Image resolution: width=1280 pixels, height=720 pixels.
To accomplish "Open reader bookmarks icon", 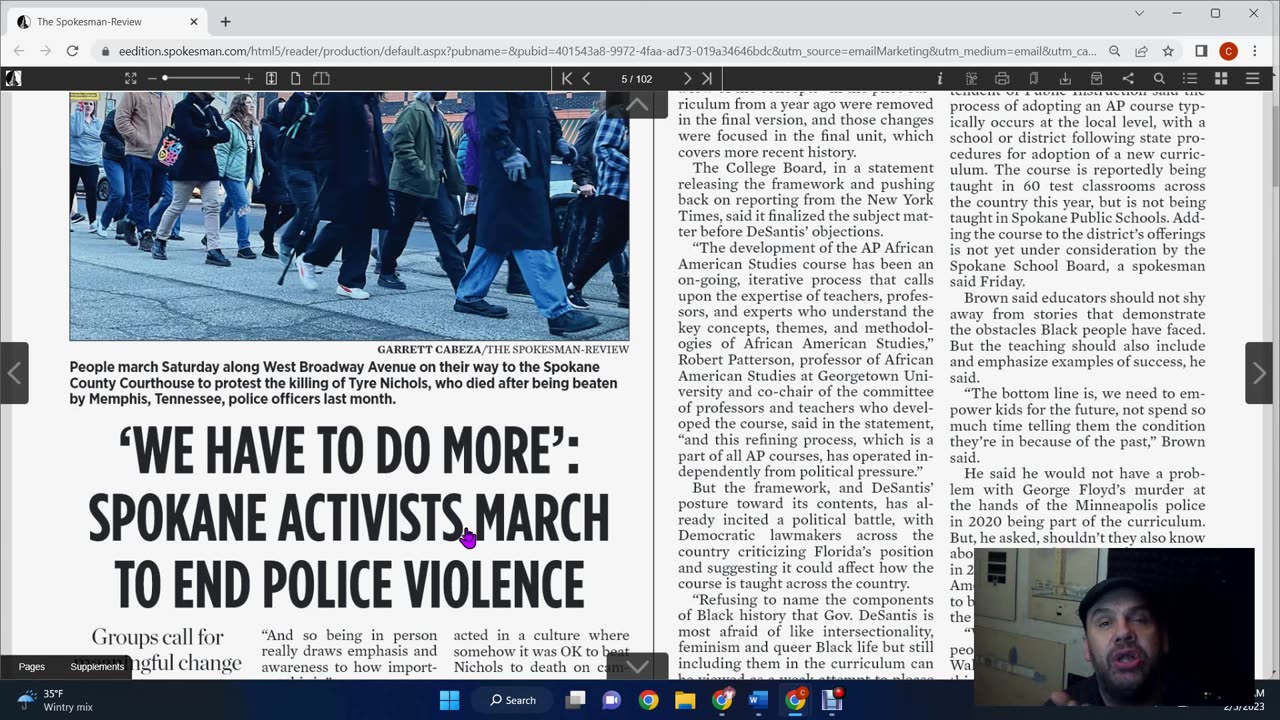I will (1034, 78).
